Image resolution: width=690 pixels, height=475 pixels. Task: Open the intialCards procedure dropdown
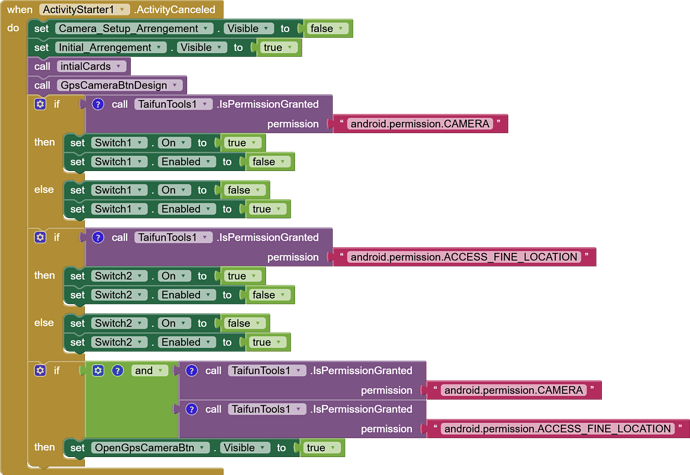[91, 66]
